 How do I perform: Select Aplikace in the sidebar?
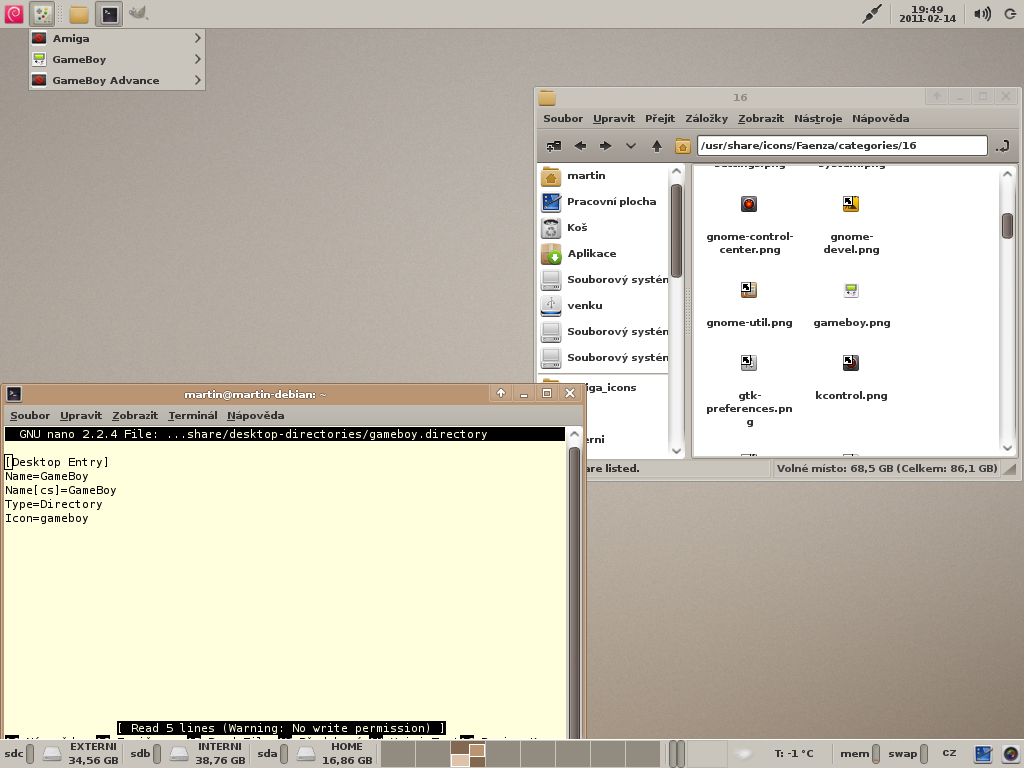point(604,254)
